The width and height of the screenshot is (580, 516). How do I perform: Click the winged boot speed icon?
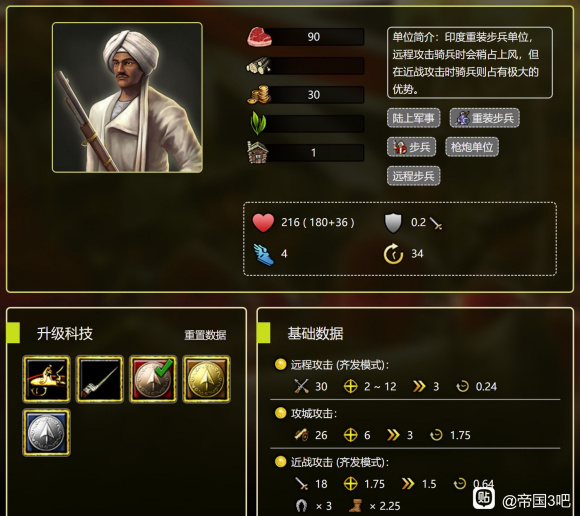tap(264, 254)
